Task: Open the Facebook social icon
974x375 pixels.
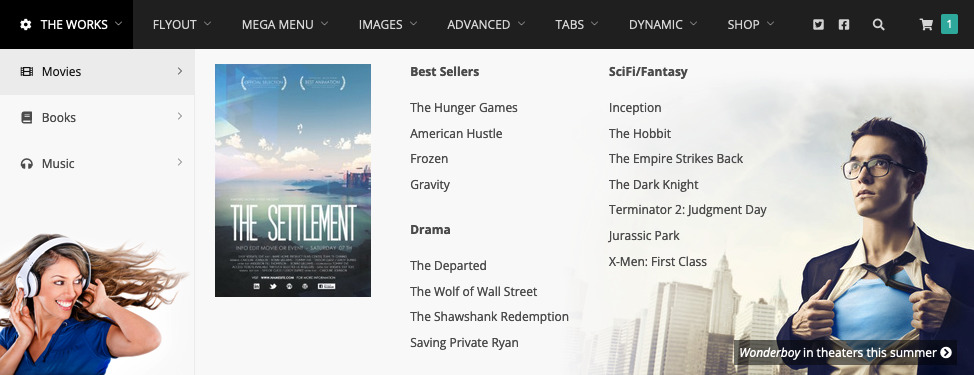Action: click(844, 25)
